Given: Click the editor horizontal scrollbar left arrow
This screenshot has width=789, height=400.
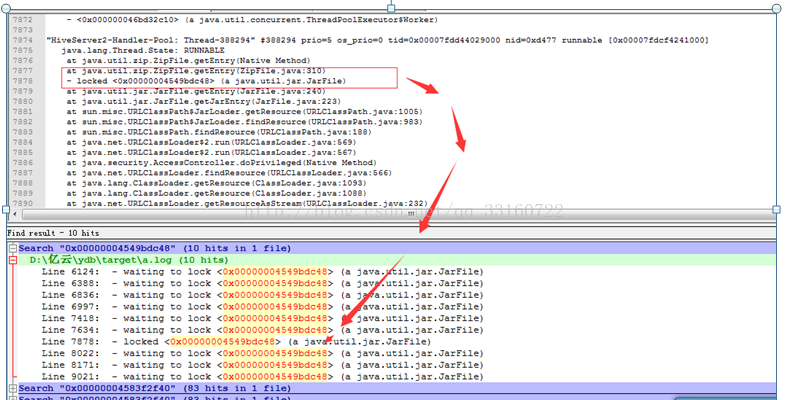Looking at the screenshot, I should click(15, 214).
